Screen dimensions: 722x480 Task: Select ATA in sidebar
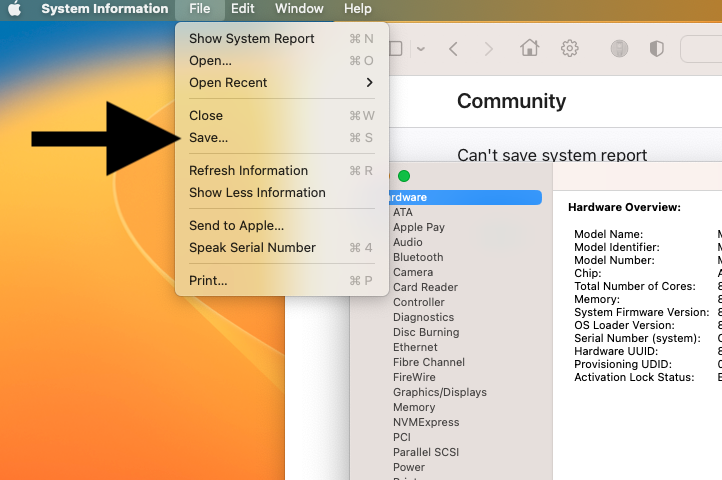click(x=403, y=212)
